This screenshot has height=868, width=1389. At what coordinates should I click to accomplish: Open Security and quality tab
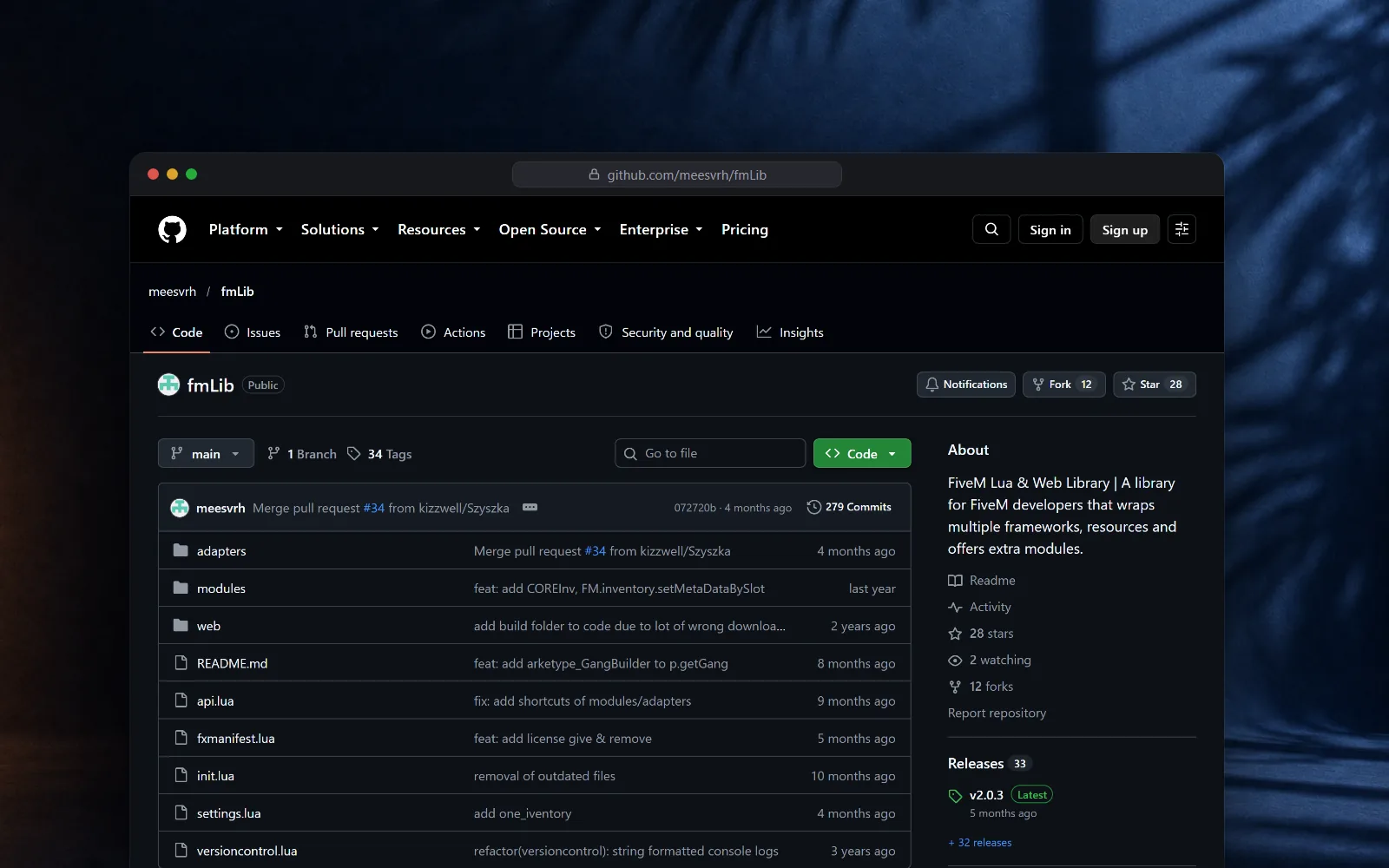[x=666, y=332]
